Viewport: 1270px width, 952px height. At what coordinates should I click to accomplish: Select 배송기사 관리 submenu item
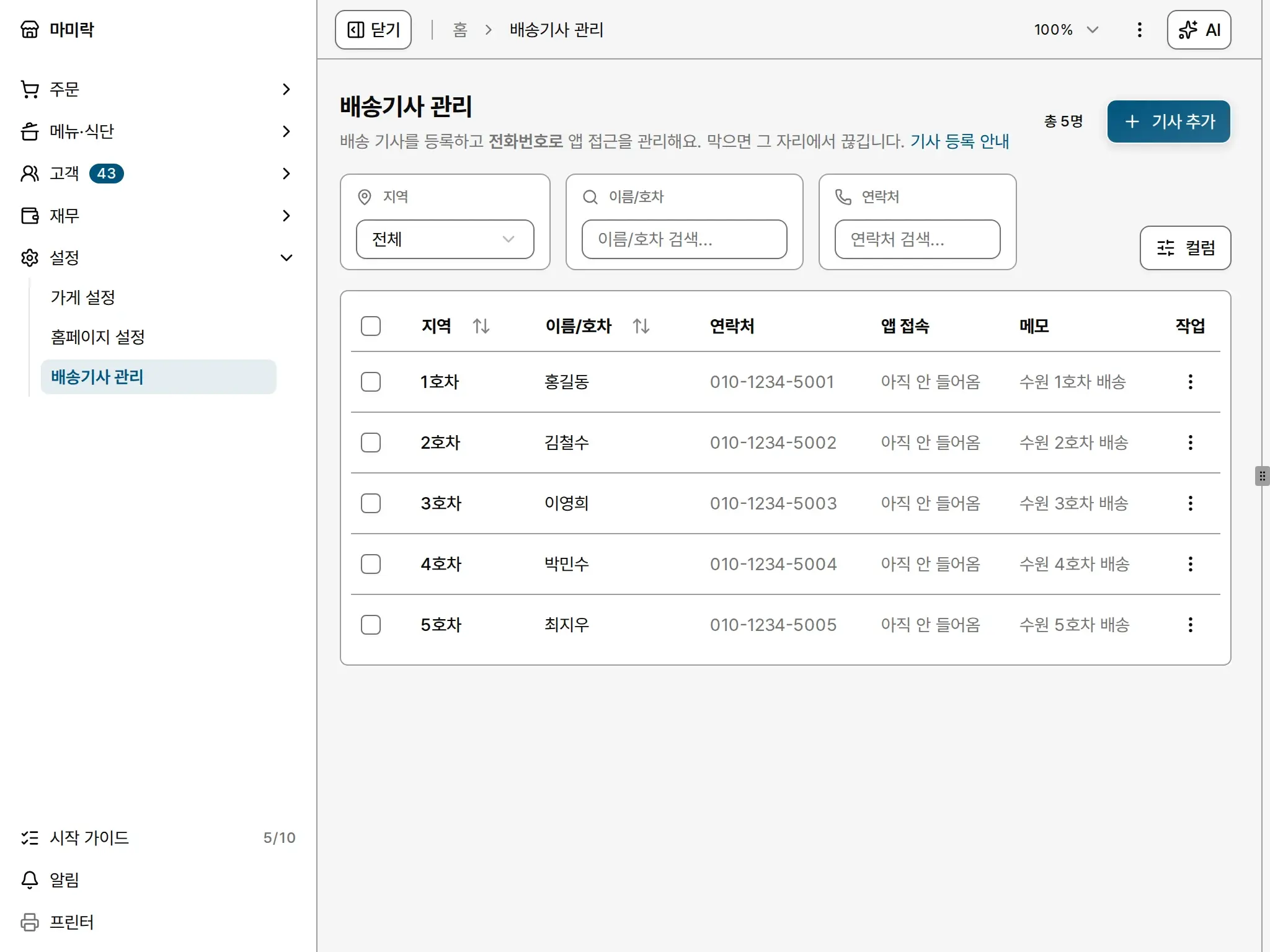159,377
